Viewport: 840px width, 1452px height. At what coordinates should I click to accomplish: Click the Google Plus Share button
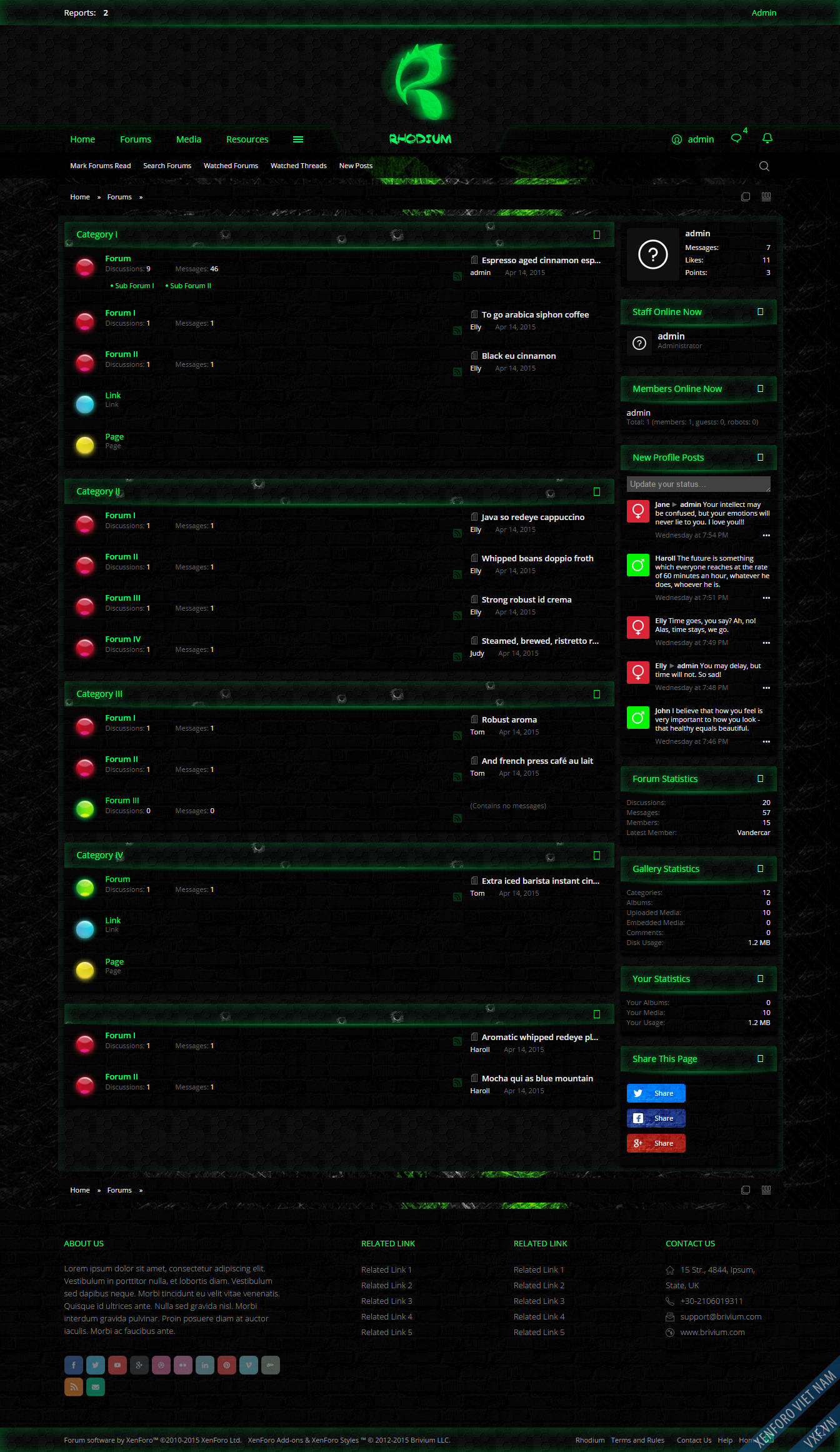click(656, 1143)
